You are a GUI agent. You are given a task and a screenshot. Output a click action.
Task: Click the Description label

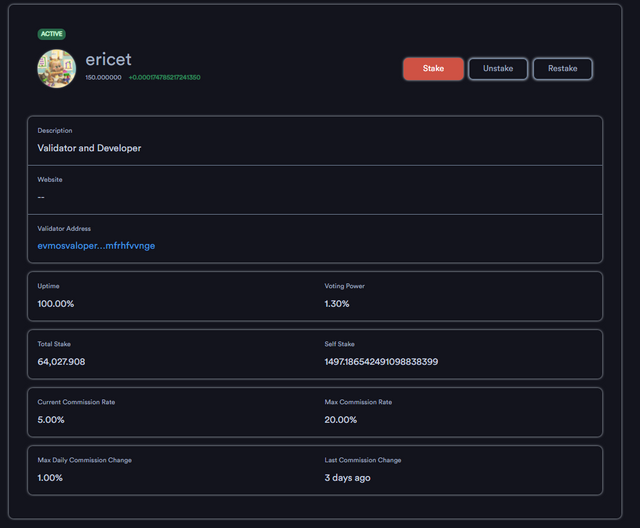pos(55,131)
